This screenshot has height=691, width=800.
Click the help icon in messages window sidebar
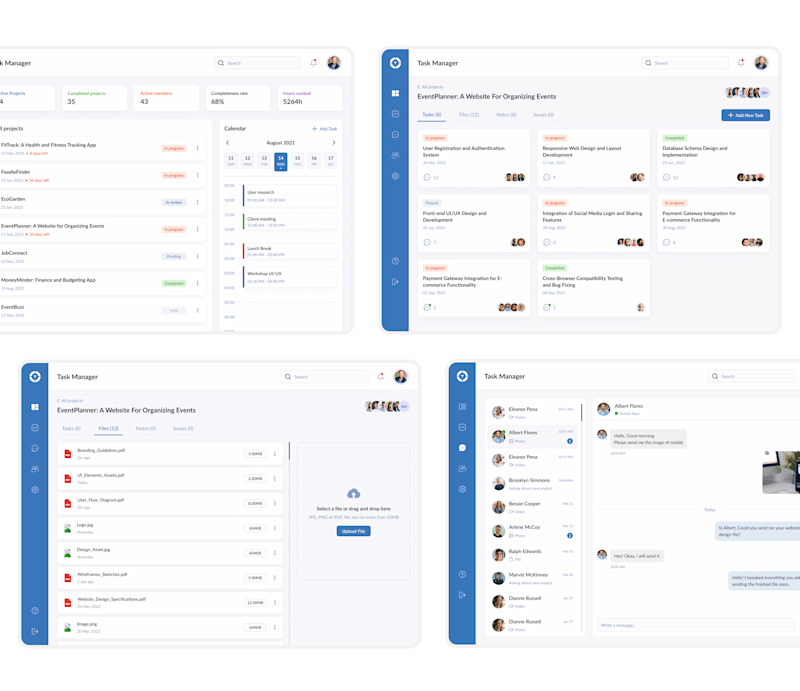[462, 574]
